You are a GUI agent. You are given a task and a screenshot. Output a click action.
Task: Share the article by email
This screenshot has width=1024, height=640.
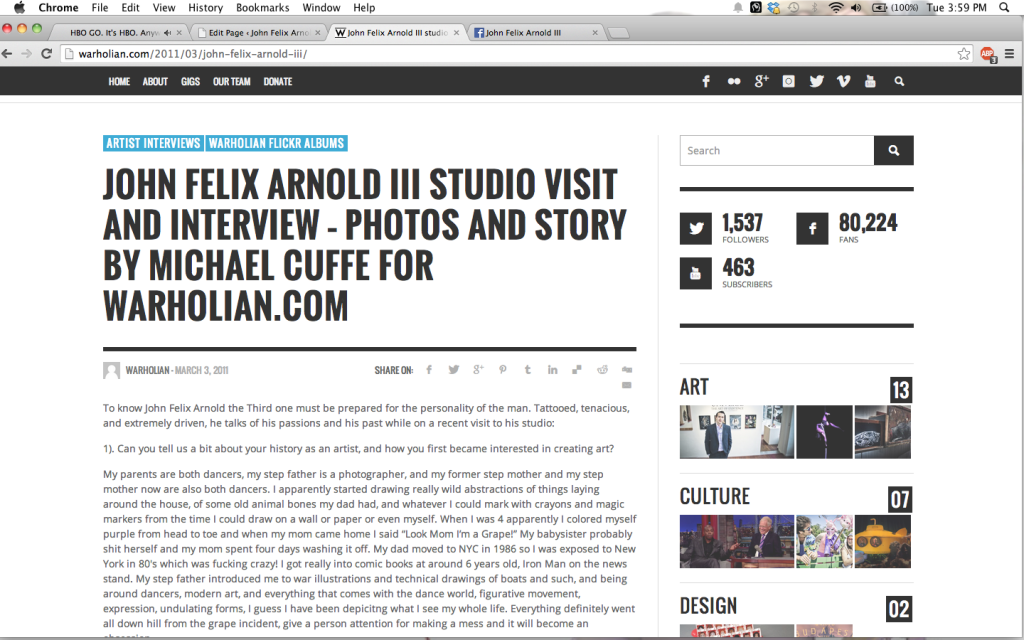coord(627,385)
